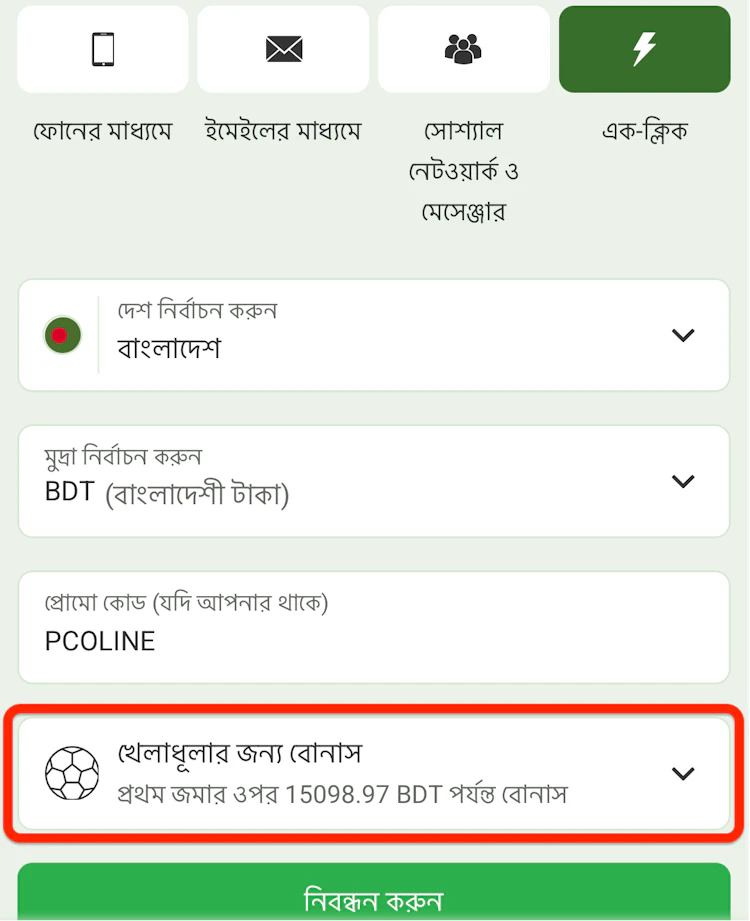Click the নিবন্ধন করুন register button
Image resolution: width=750 pixels, height=921 pixels.
coord(374,892)
